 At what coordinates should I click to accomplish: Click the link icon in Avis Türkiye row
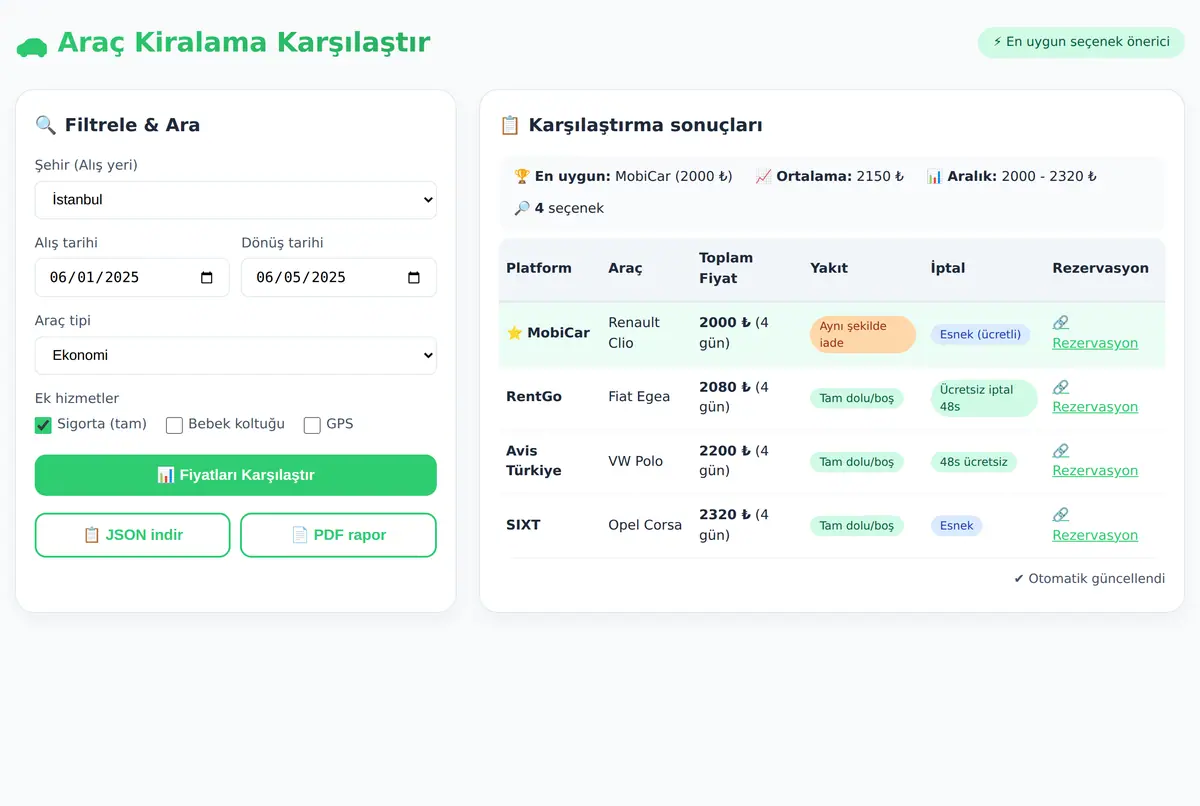pyautogui.click(x=1061, y=450)
